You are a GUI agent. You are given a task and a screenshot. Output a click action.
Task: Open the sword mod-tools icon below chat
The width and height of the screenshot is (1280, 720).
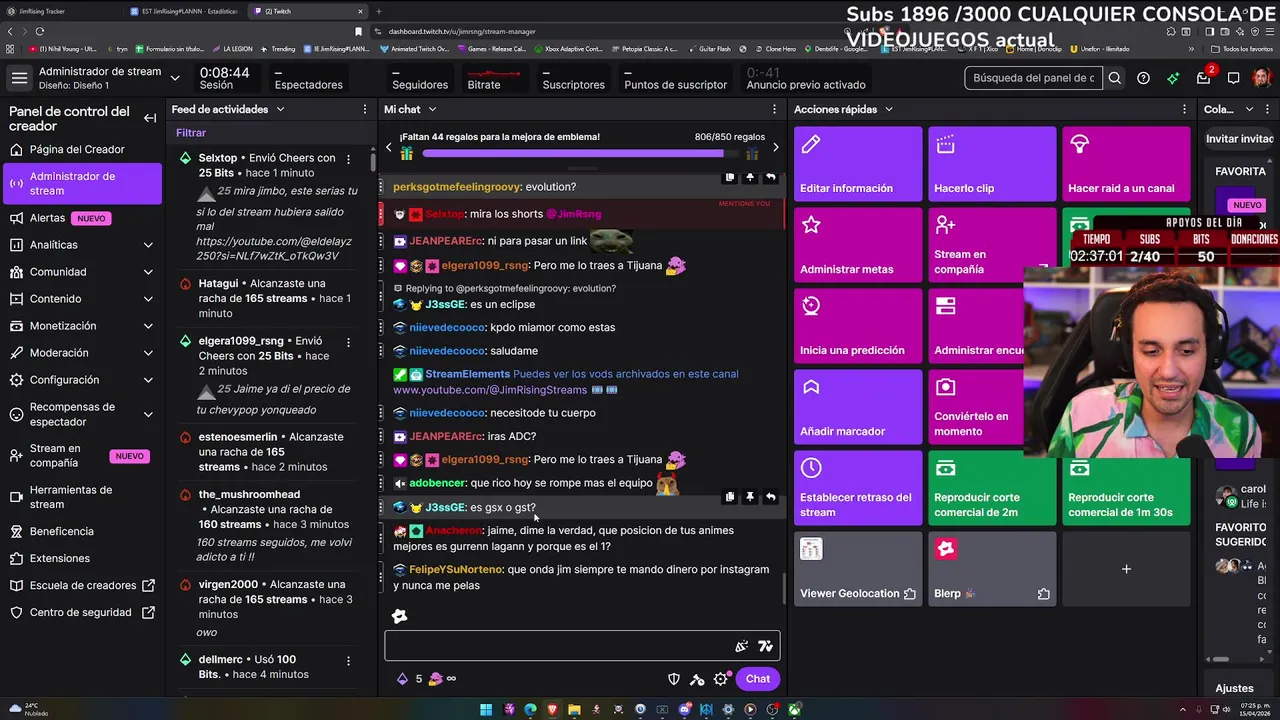point(697,679)
